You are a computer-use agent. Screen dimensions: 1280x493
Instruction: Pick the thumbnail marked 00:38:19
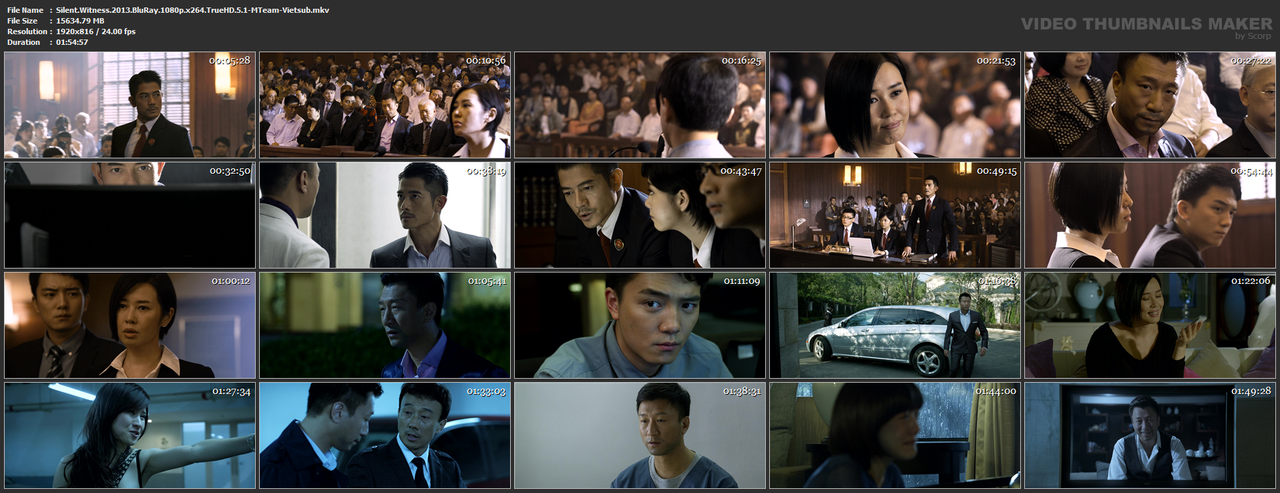(x=385, y=215)
